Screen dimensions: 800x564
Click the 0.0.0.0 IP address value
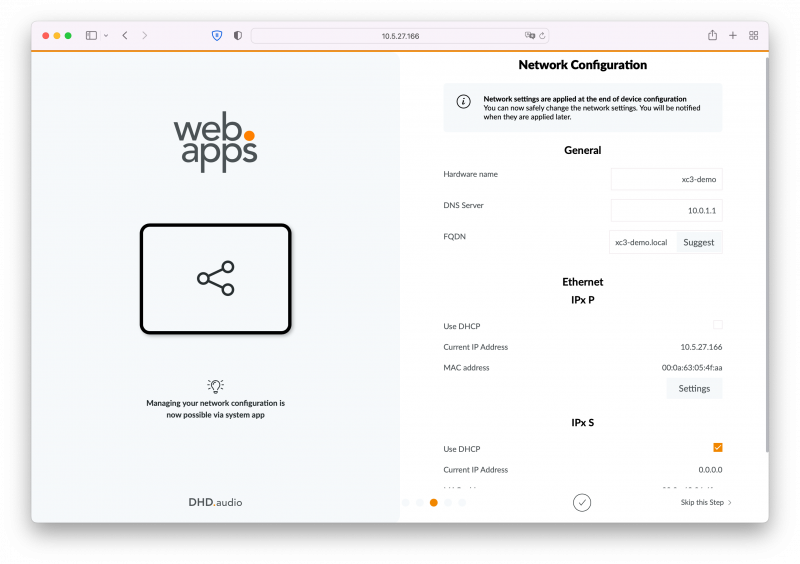pyautogui.click(x=710, y=470)
